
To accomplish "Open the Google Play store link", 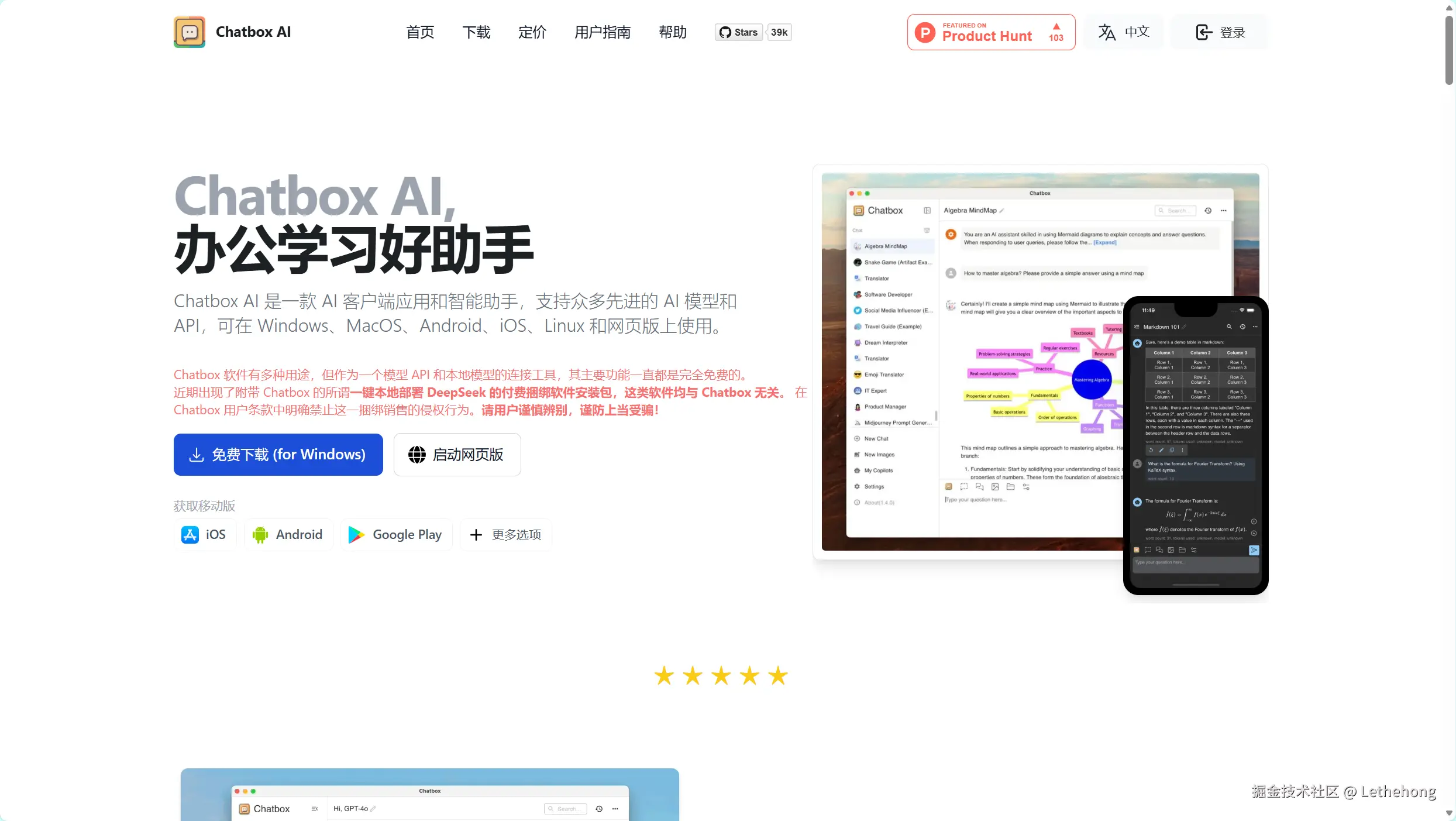I will click(396, 535).
